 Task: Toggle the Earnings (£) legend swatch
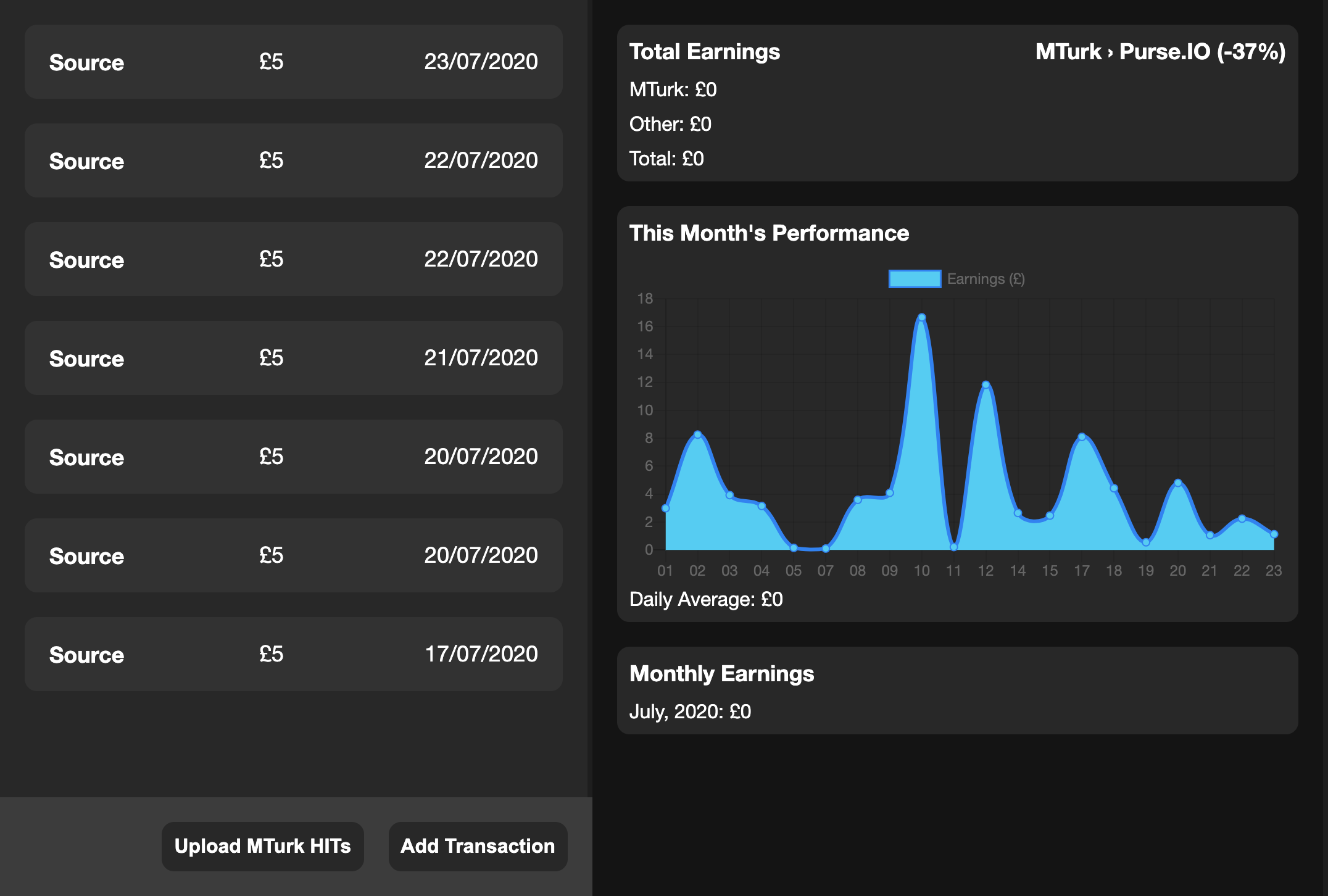(x=915, y=279)
